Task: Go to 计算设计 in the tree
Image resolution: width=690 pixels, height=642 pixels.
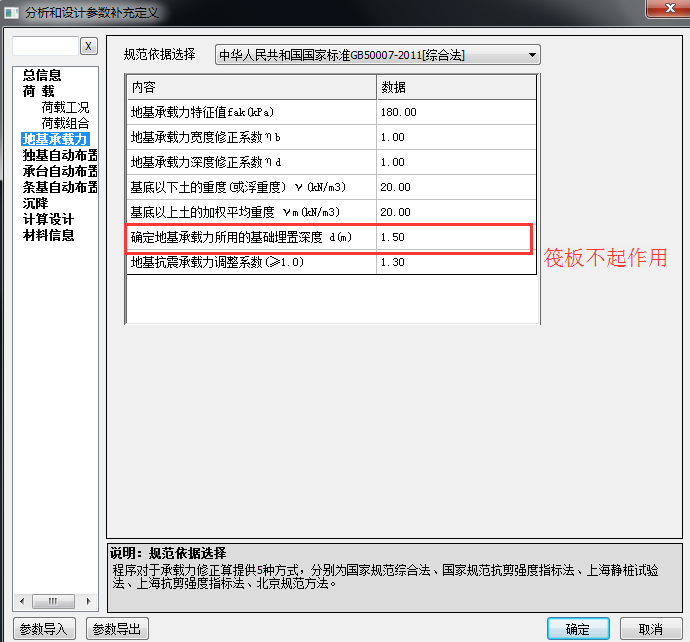Action: click(x=48, y=219)
